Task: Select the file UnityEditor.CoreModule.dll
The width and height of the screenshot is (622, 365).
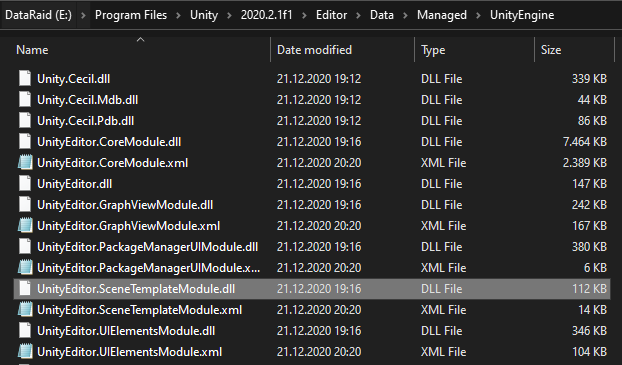Action: 109,142
